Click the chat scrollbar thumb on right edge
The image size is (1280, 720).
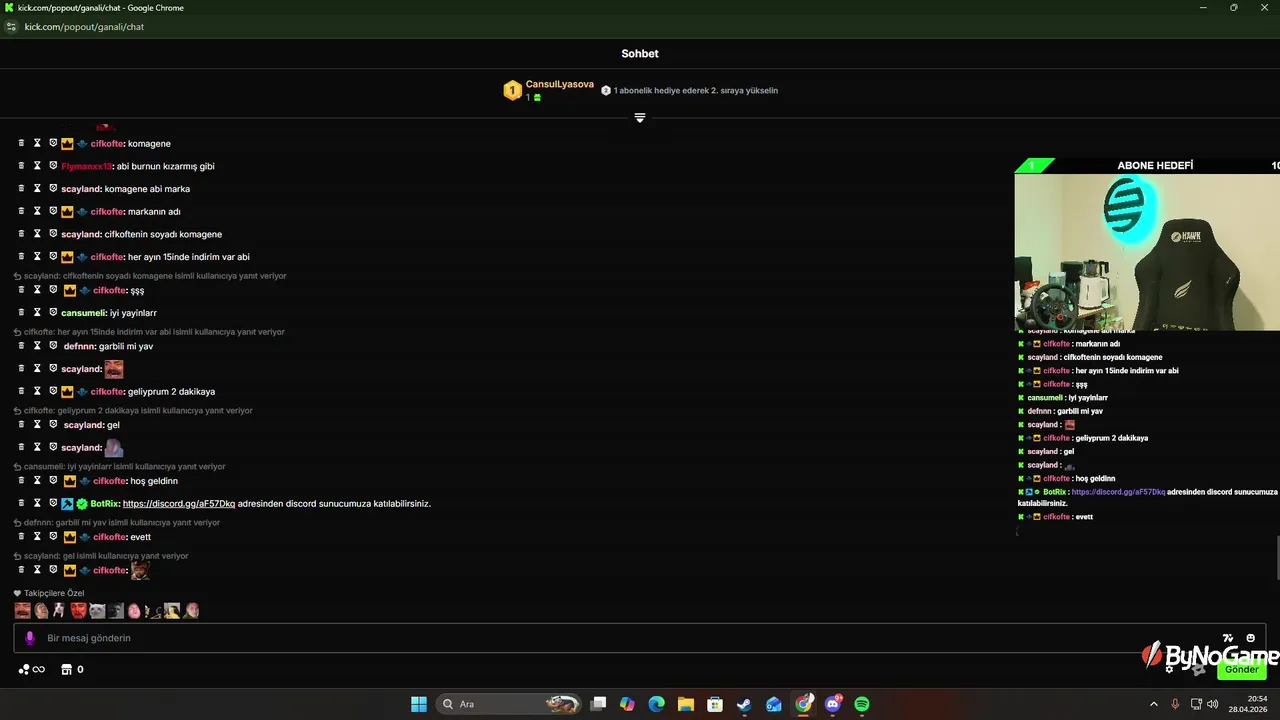point(1276,558)
